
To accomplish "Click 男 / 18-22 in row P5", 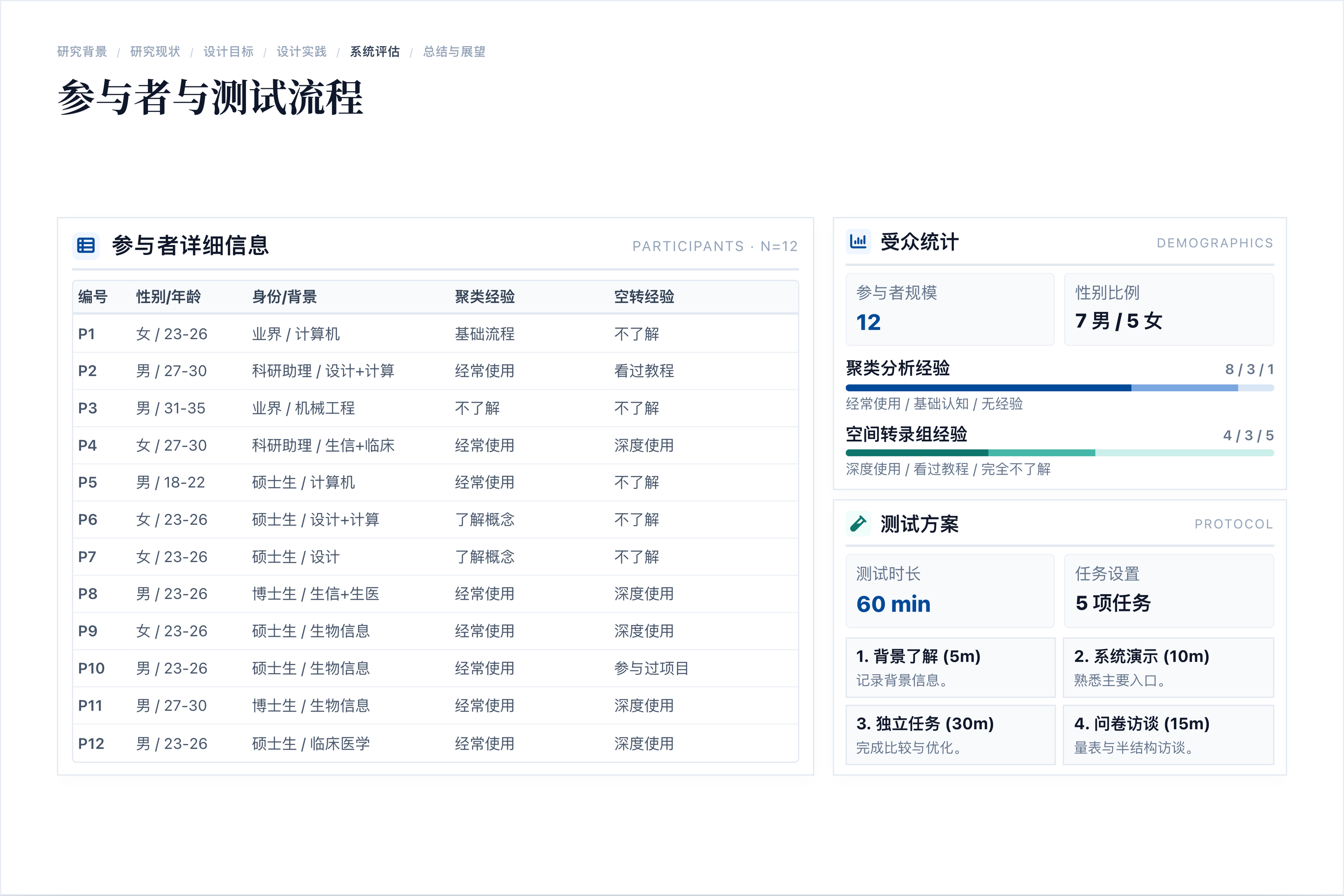I will [x=171, y=482].
